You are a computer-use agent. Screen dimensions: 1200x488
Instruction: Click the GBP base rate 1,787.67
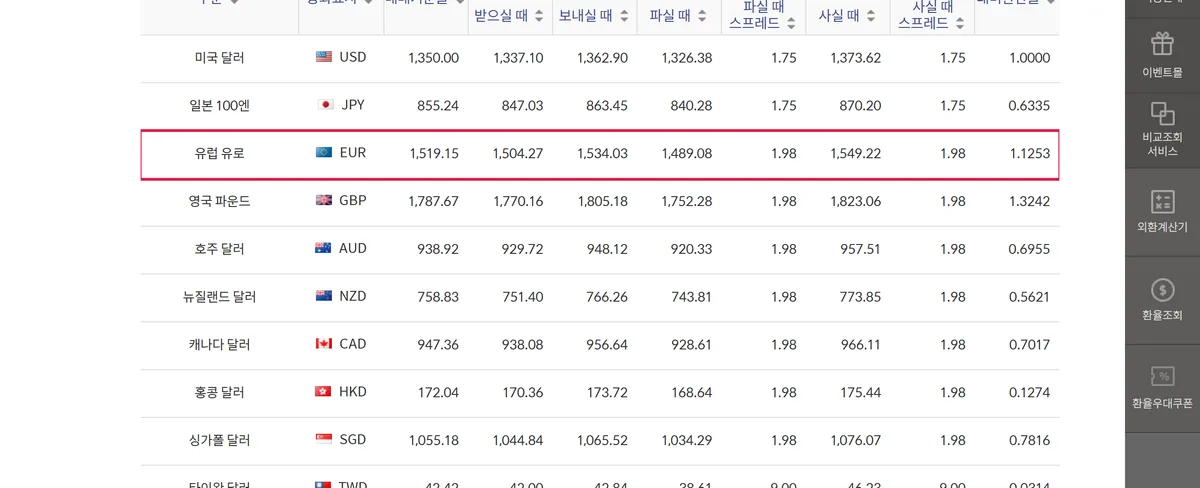[x=434, y=201]
